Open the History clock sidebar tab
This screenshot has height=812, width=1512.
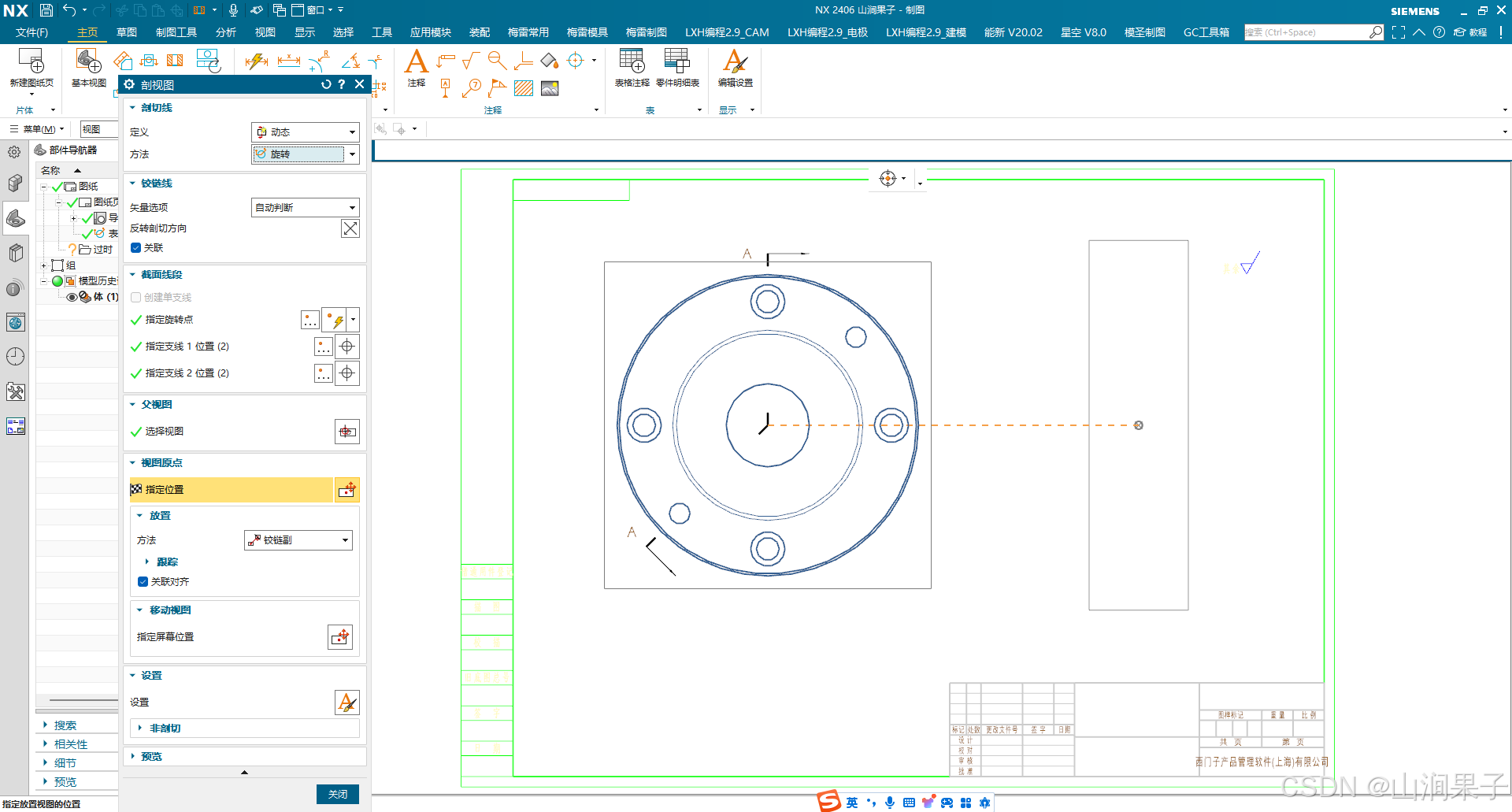(x=15, y=356)
